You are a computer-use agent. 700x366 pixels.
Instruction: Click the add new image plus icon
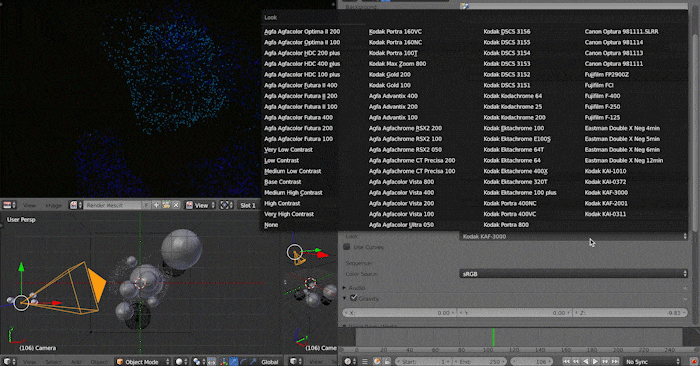coord(156,205)
